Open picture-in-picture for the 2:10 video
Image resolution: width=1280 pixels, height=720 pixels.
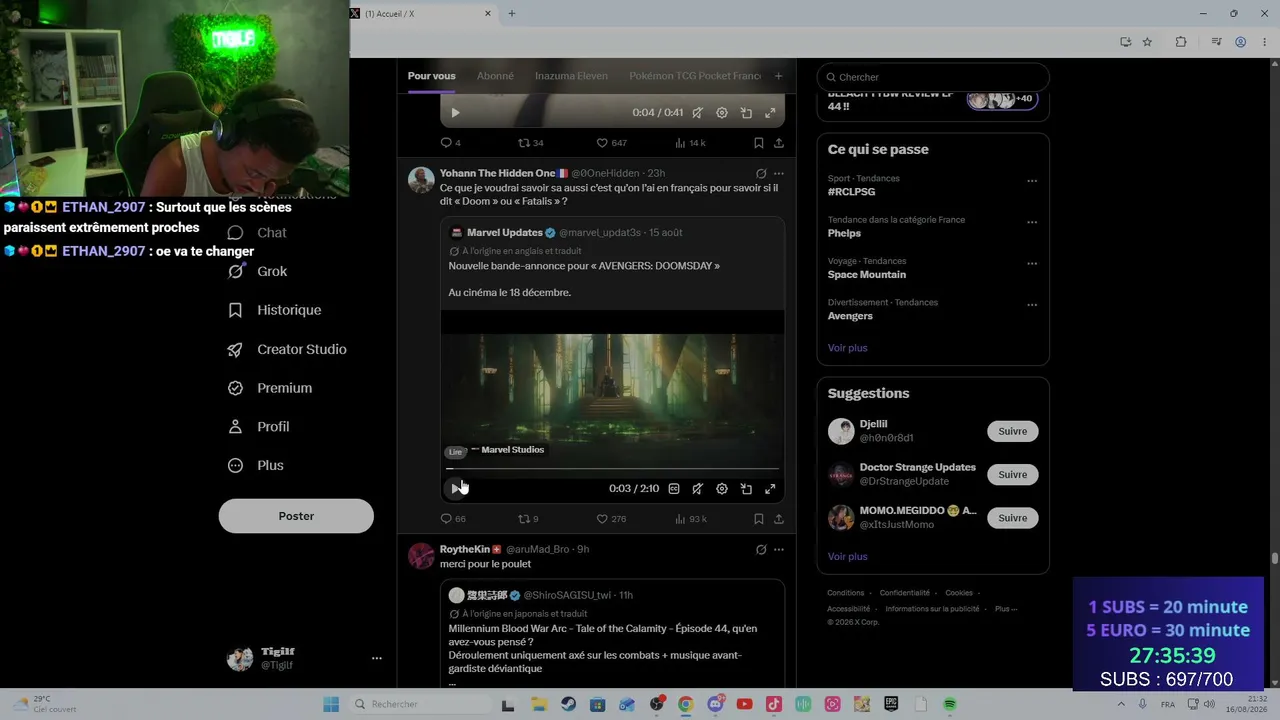click(746, 489)
